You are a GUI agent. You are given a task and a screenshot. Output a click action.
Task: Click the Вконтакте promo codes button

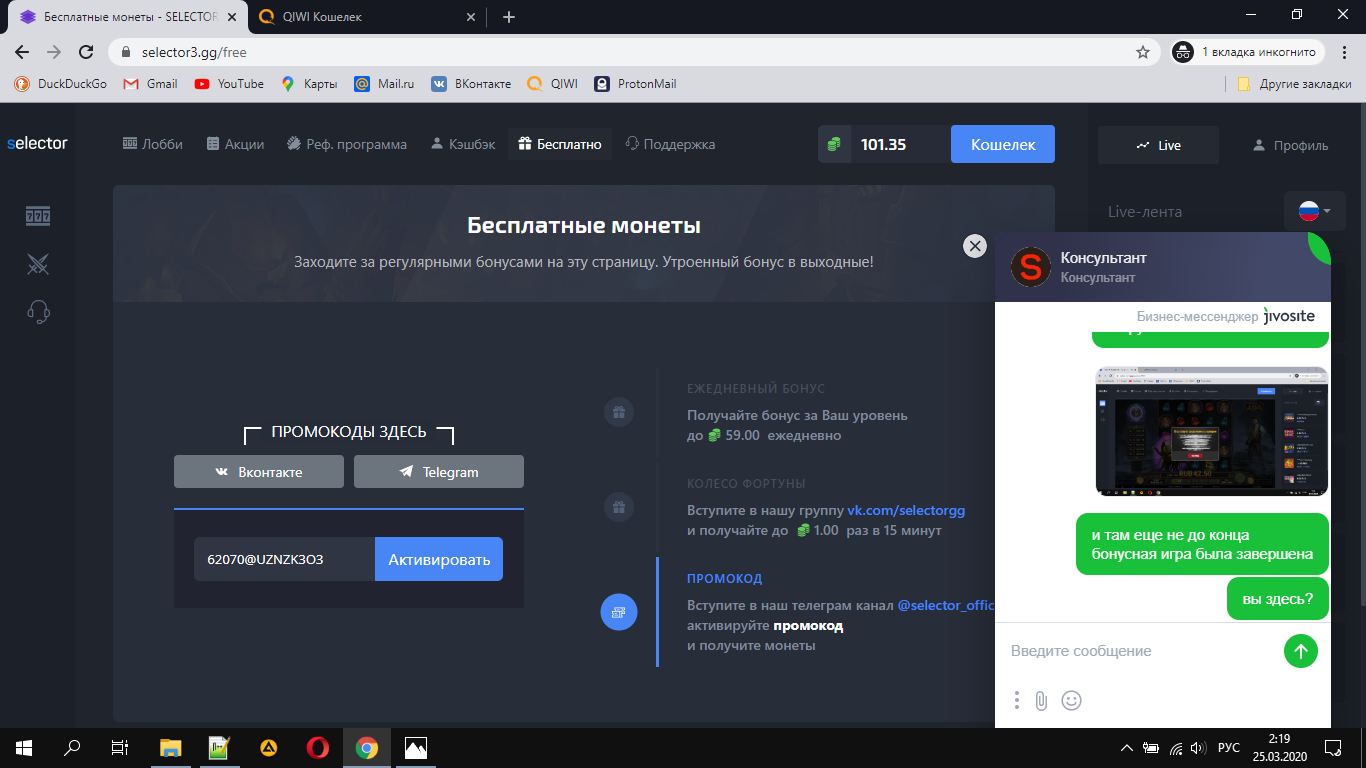coord(259,472)
